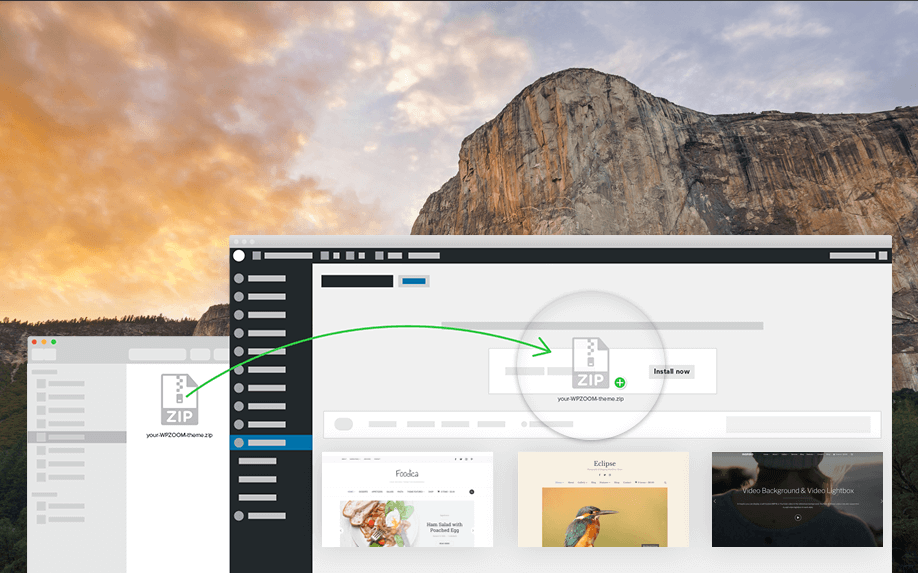Click the green plus badge on ZIP icon

coord(620,382)
